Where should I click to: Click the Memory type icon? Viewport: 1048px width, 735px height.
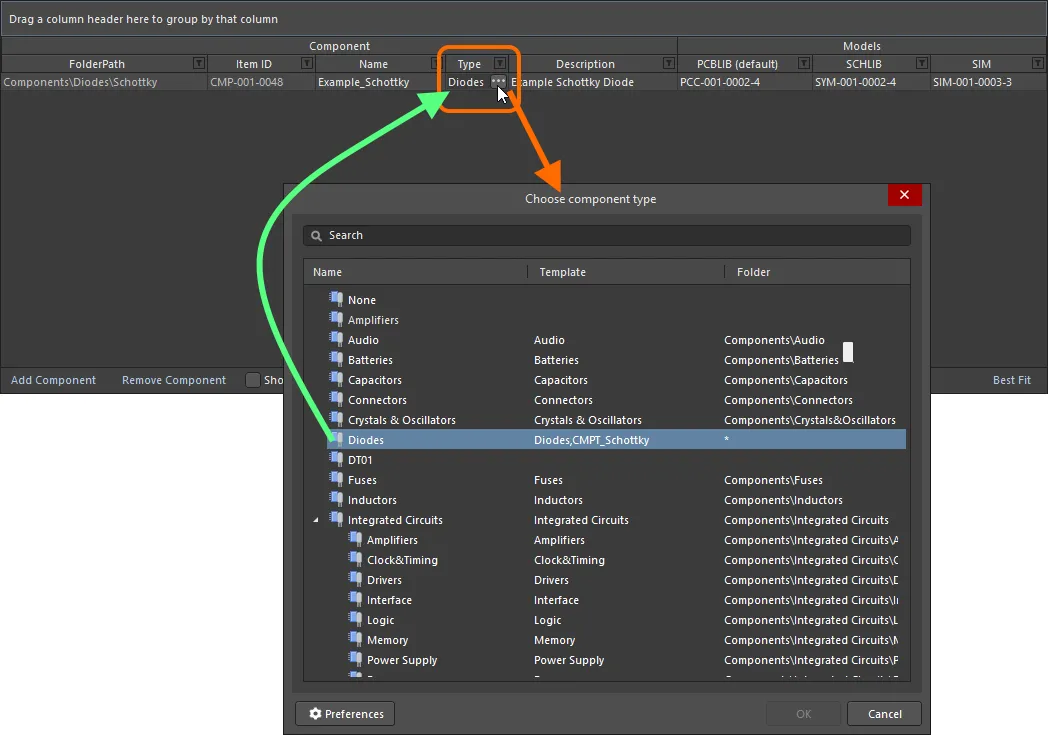tap(356, 639)
